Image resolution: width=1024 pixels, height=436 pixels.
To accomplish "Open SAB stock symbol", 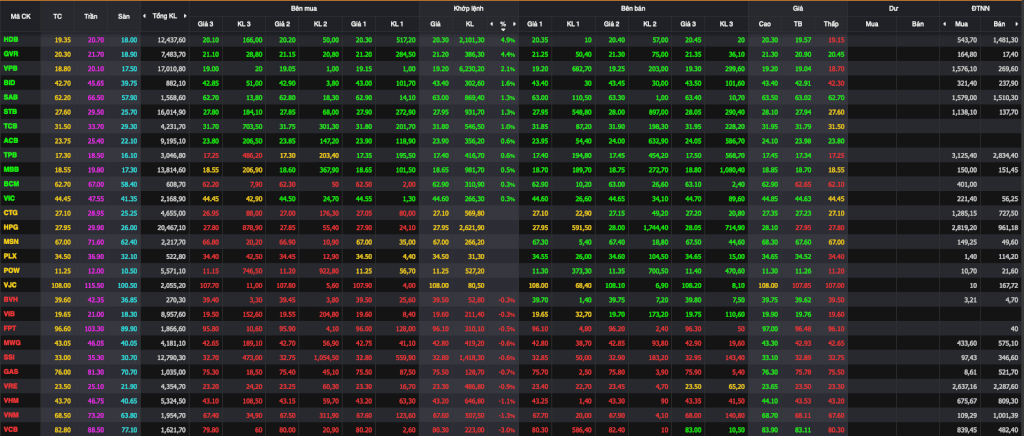I will [10, 97].
